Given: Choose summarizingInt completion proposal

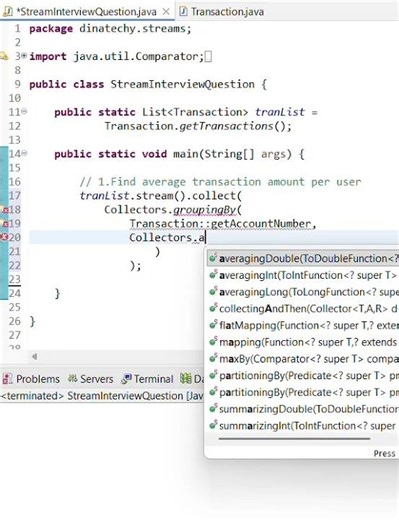Looking at the screenshot, I should (303, 426).
